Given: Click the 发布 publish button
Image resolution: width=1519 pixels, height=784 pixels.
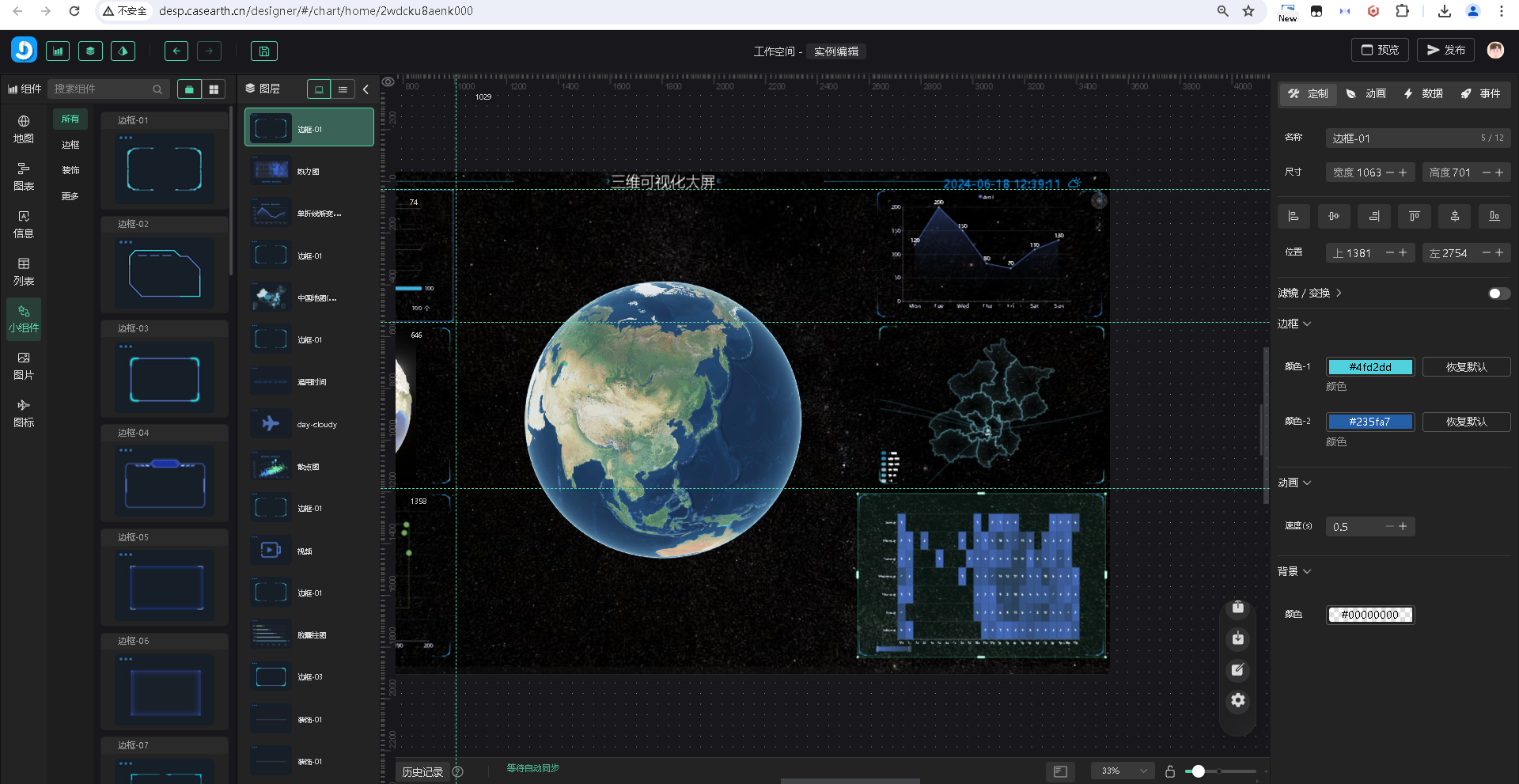Looking at the screenshot, I should click(1445, 50).
